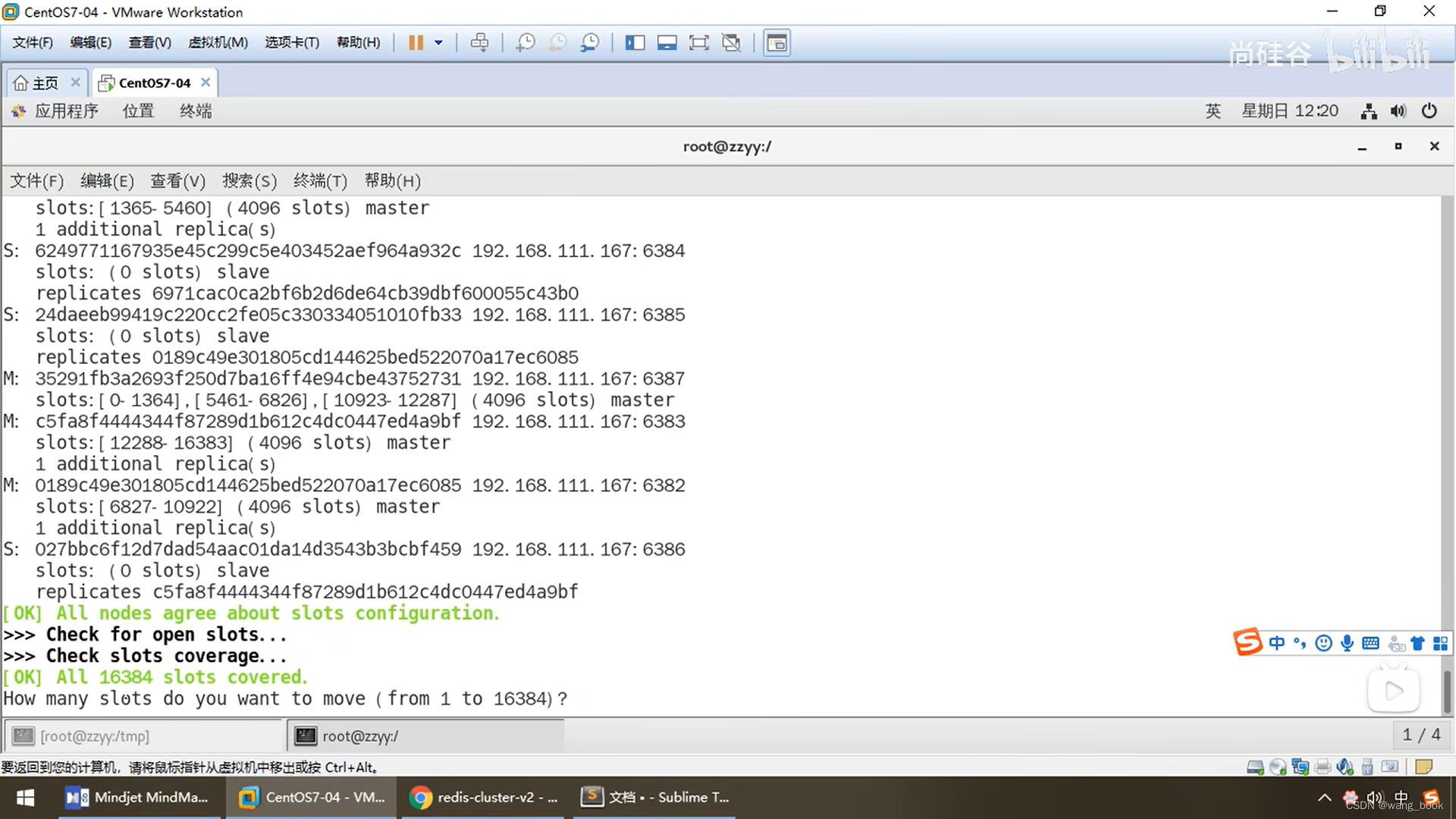Open Sublime Text from Windows taskbar
Viewport: 1456px width, 819px height.
(656, 797)
